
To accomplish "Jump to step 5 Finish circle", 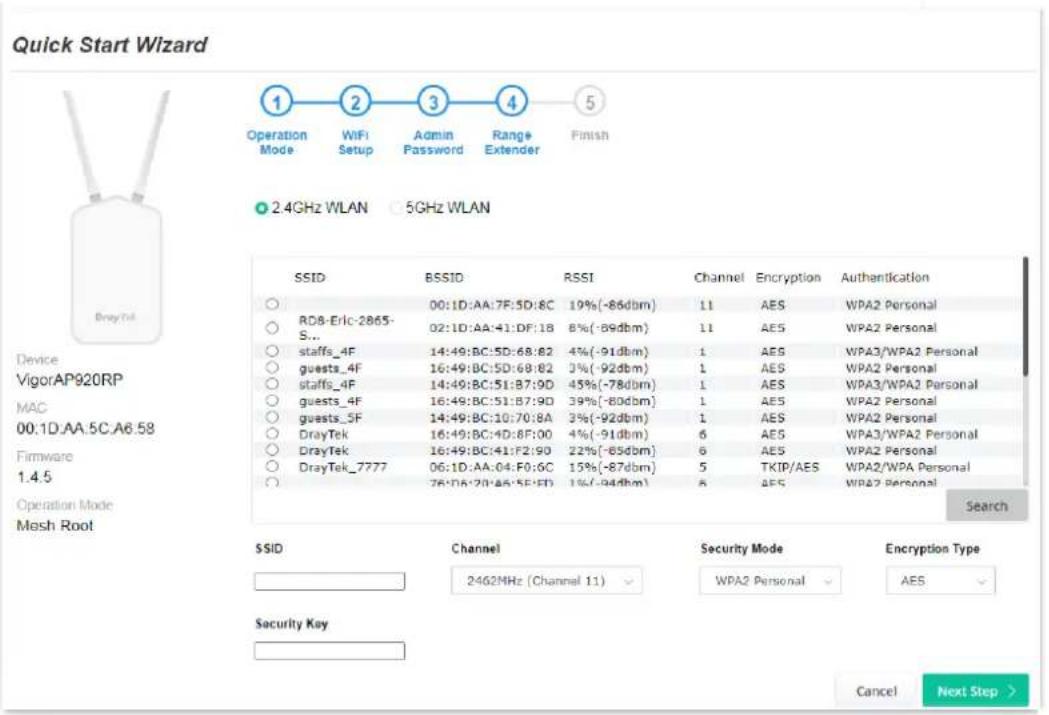I will (x=589, y=102).
